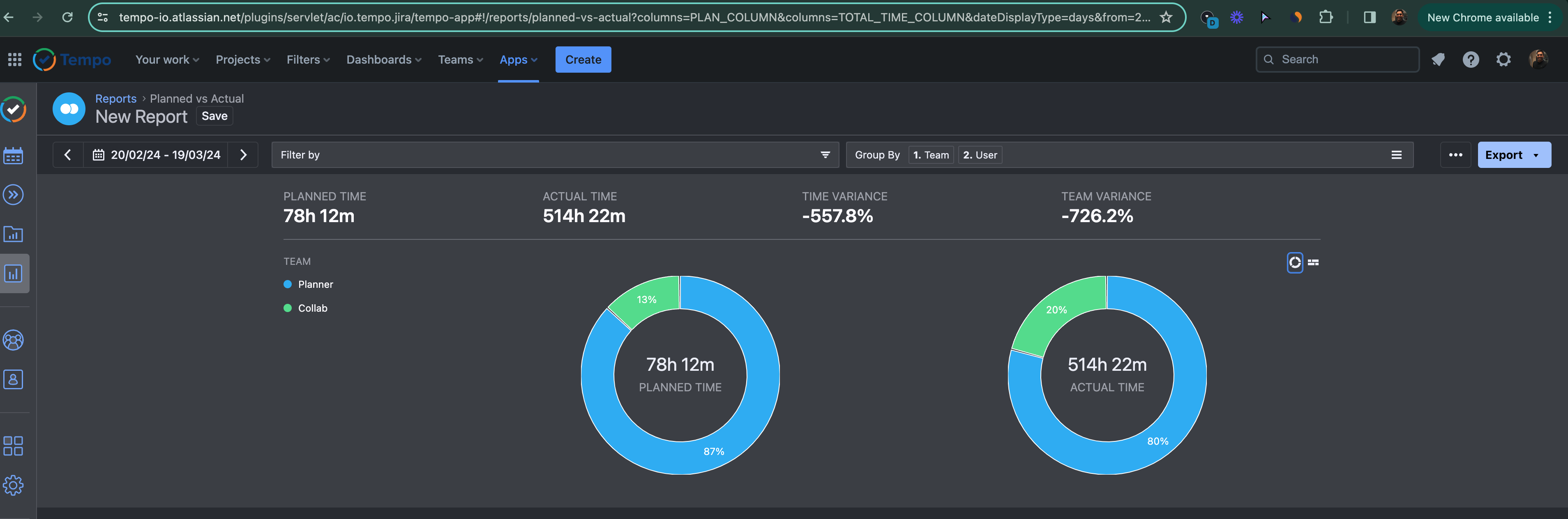Image resolution: width=1568 pixels, height=519 pixels.
Task: Open the Apps menu
Action: (x=518, y=60)
